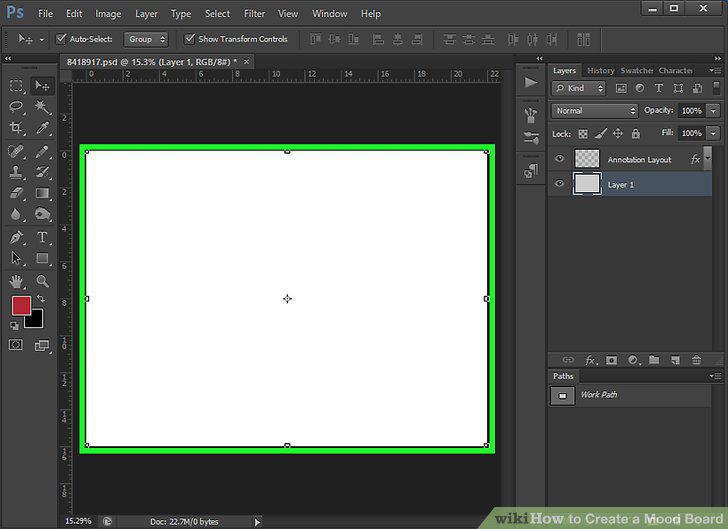This screenshot has width=728, height=529.
Task: Create a new layer icon
Action: click(x=676, y=360)
